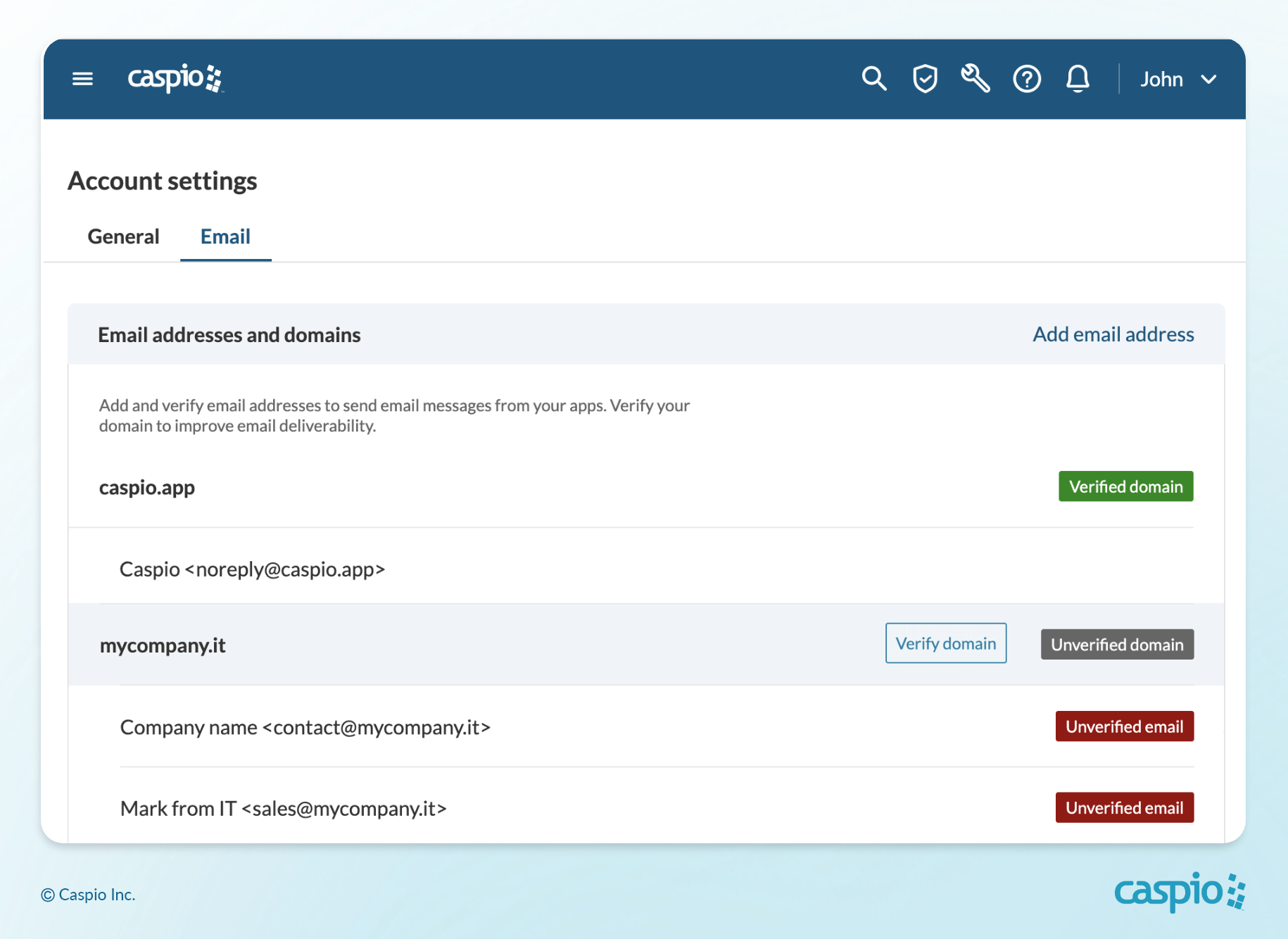Click the Unverified domain badge
This screenshot has height=939, width=1288.
pos(1117,645)
